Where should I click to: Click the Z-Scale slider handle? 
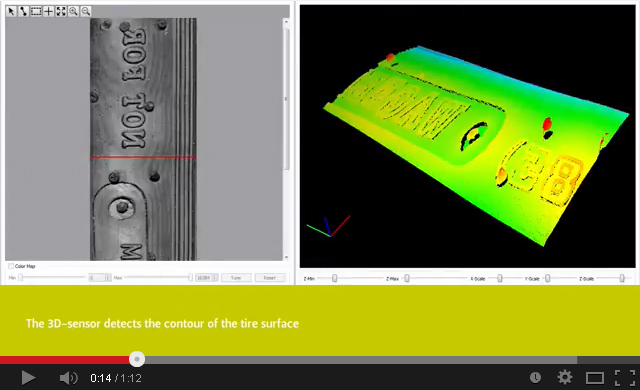[622, 278]
